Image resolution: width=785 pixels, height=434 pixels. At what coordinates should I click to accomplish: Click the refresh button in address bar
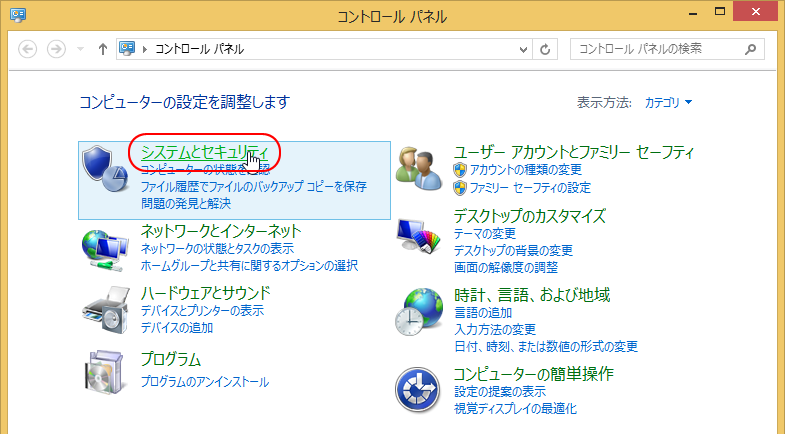[546, 49]
